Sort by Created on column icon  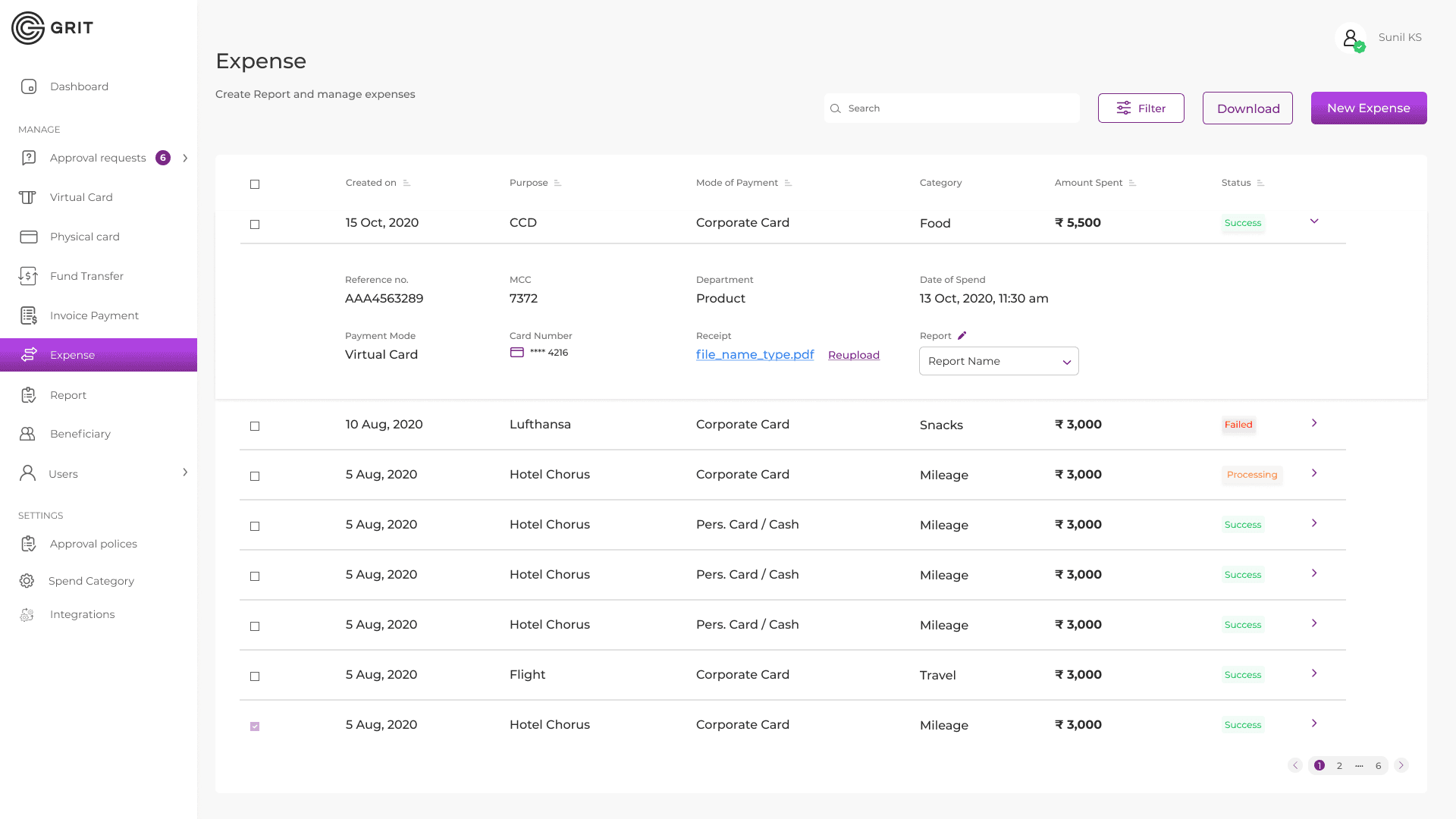click(406, 183)
